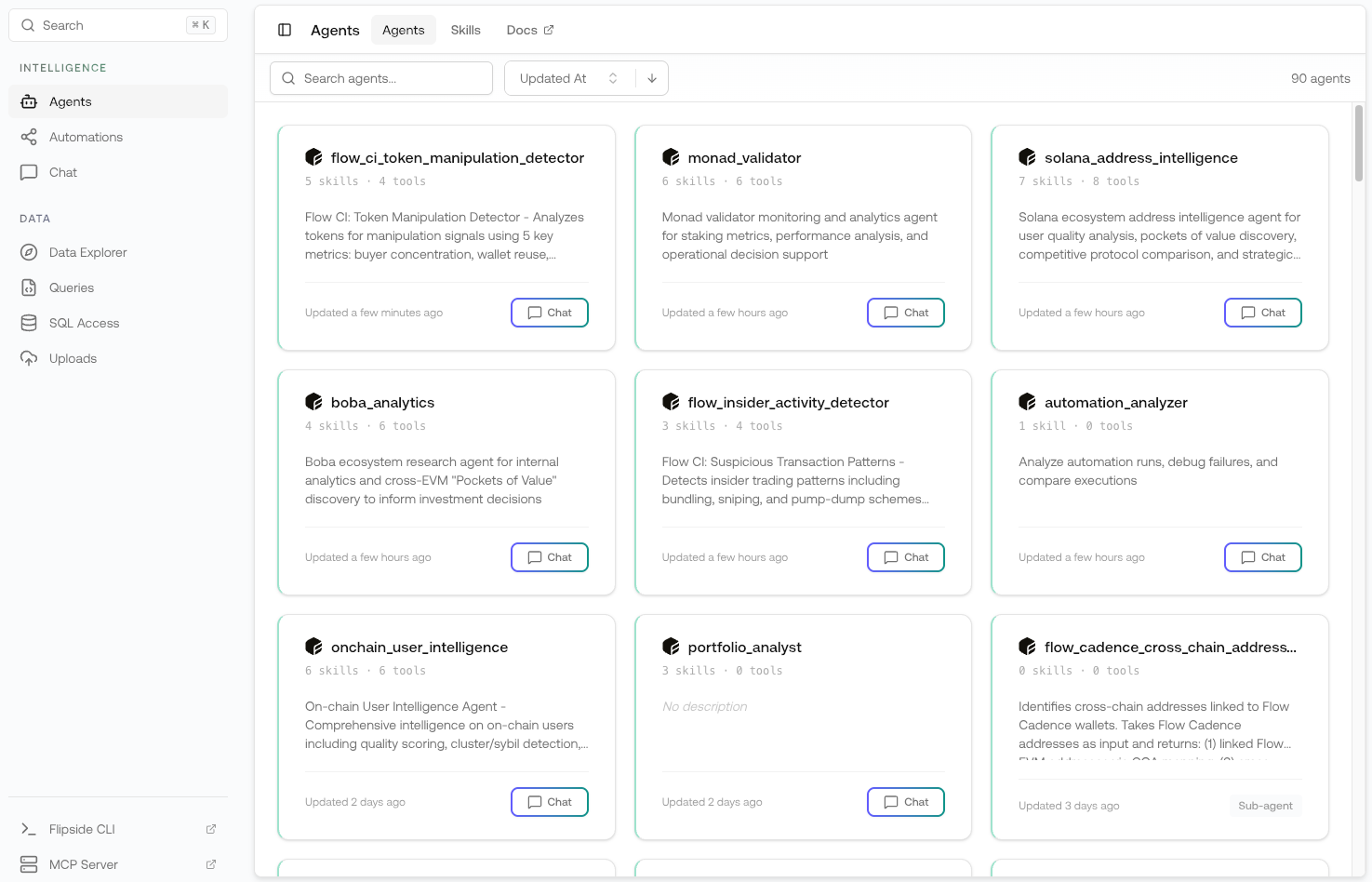Collapse the sidebar using the panel icon
Viewport: 1372px width, 882px height.
click(285, 30)
